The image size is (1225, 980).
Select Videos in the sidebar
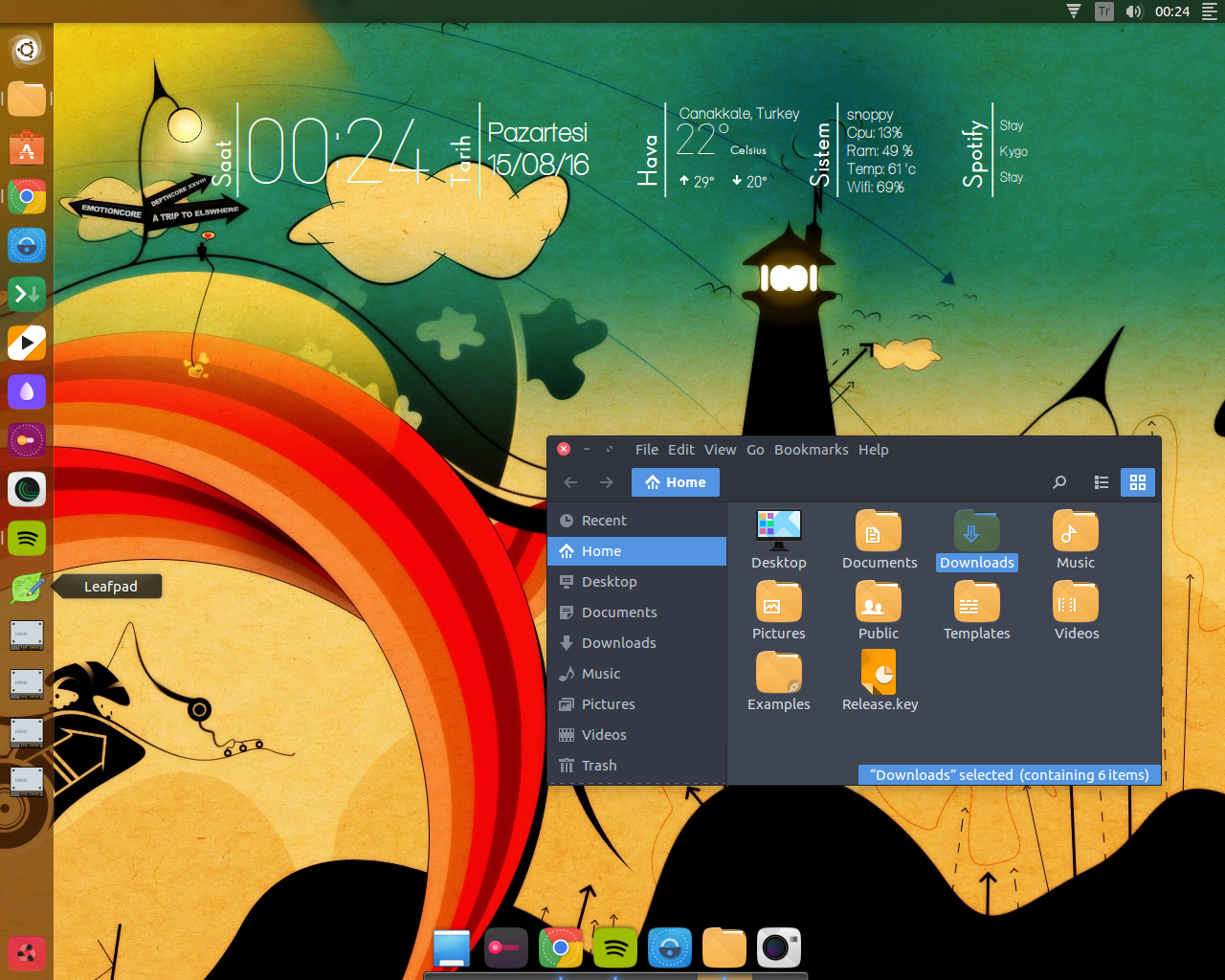[x=637, y=735]
